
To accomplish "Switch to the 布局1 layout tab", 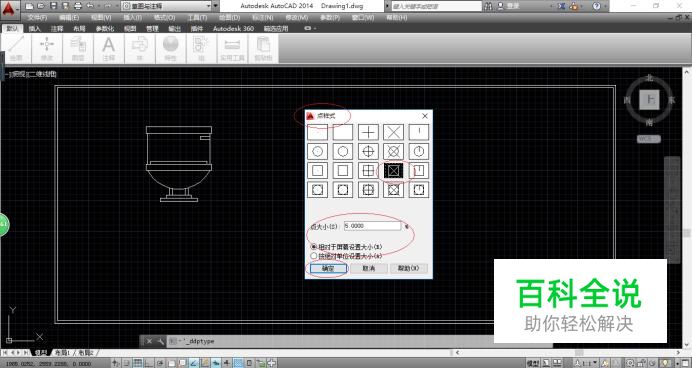I will (x=62, y=353).
